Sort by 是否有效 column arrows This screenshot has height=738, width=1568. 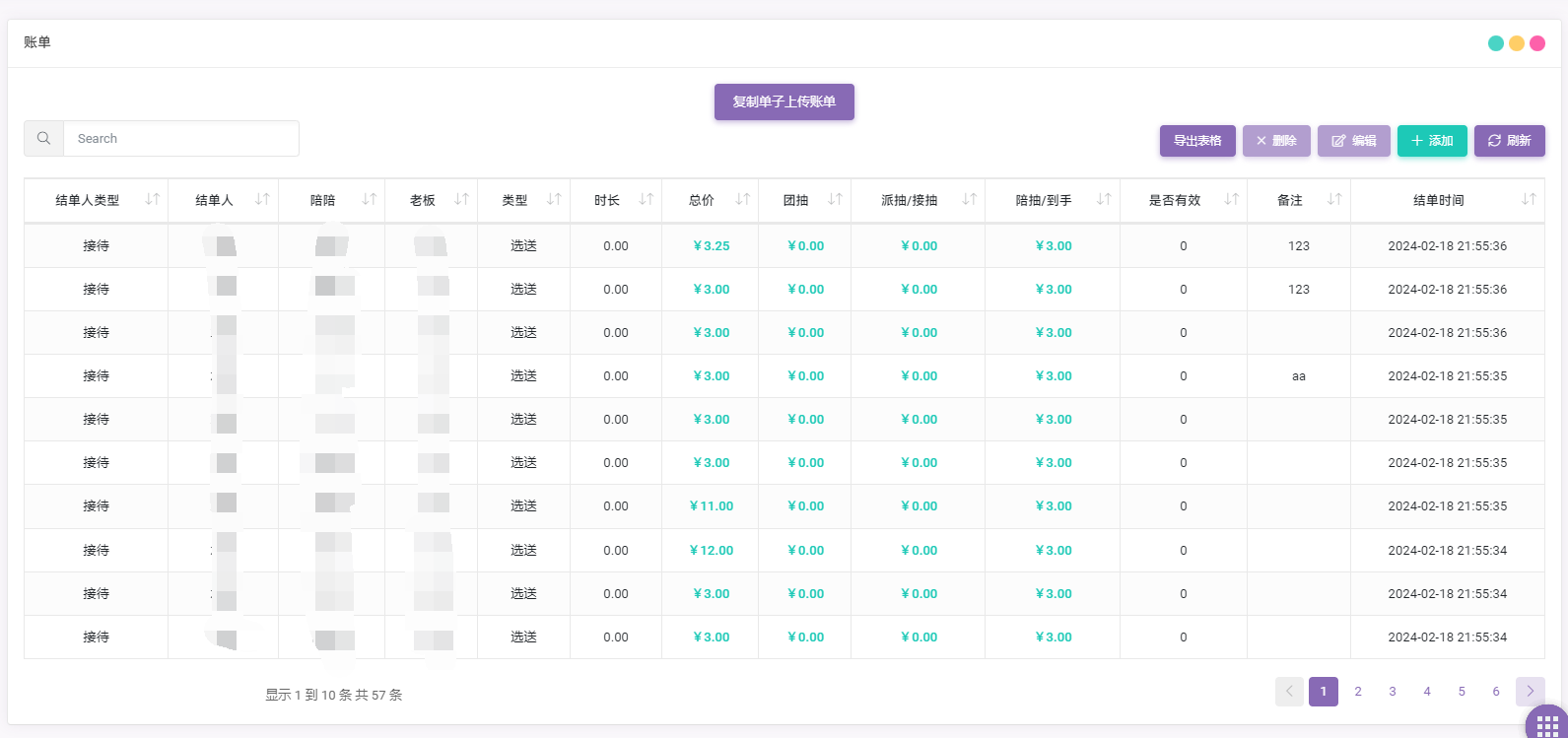tap(1232, 200)
